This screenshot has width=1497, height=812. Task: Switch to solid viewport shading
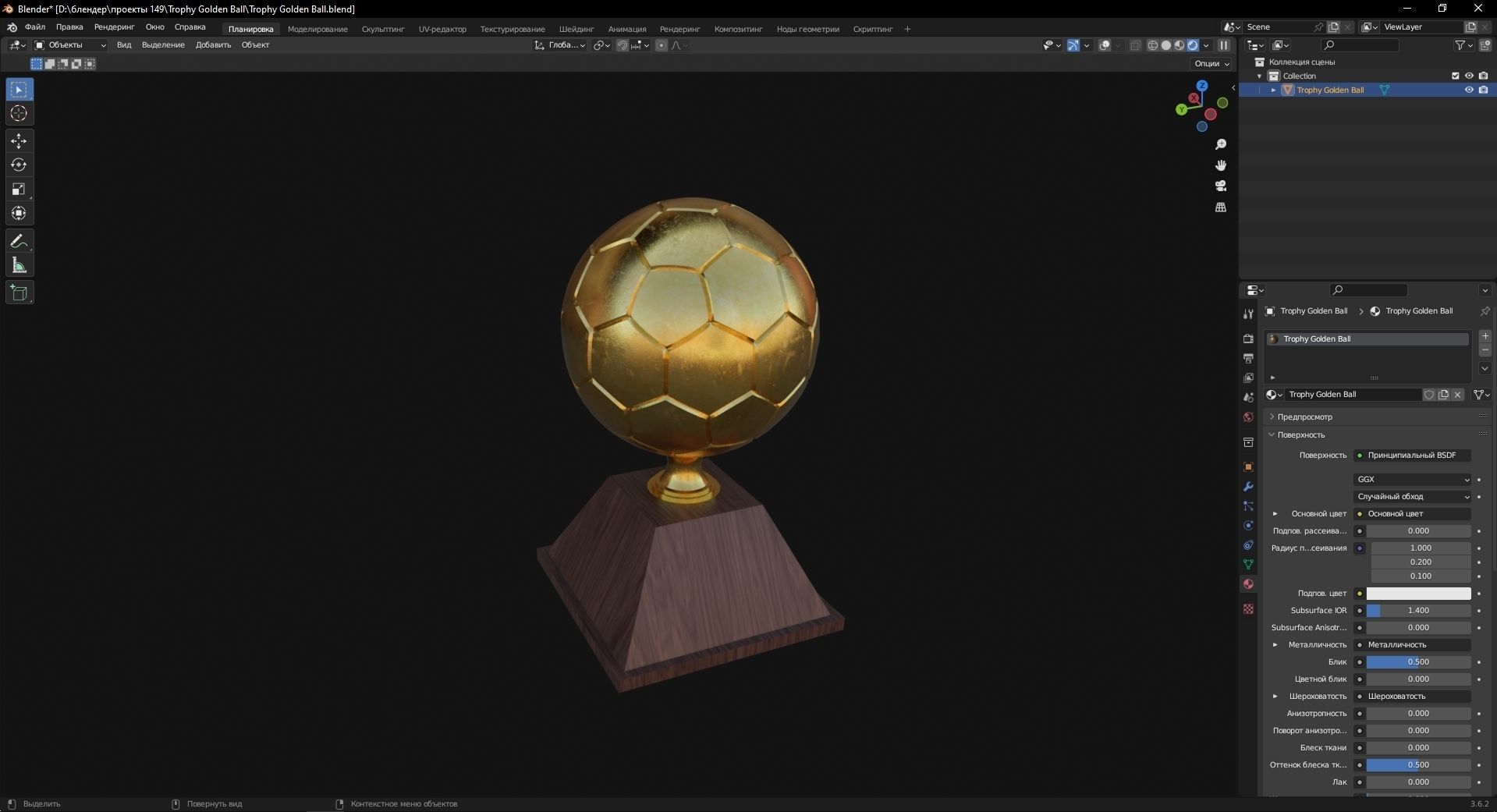click(x=1165, y=45)
